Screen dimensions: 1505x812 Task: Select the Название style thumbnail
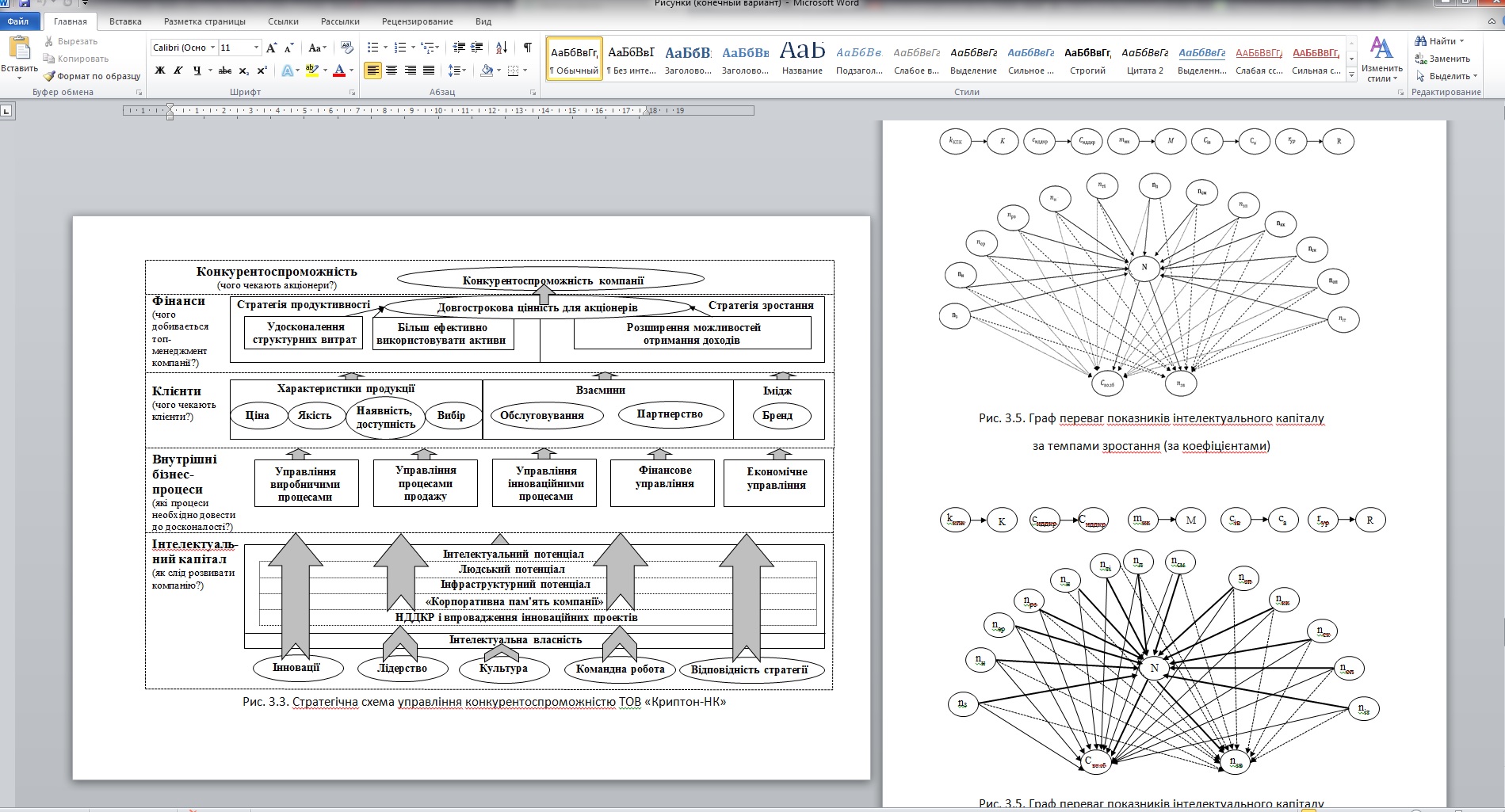point(802,58)
